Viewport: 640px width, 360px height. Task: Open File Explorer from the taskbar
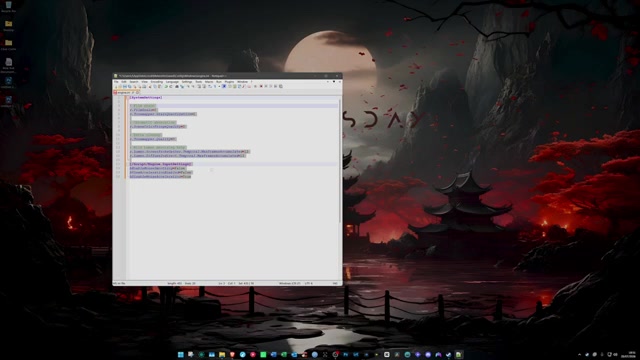click(222, 355)
